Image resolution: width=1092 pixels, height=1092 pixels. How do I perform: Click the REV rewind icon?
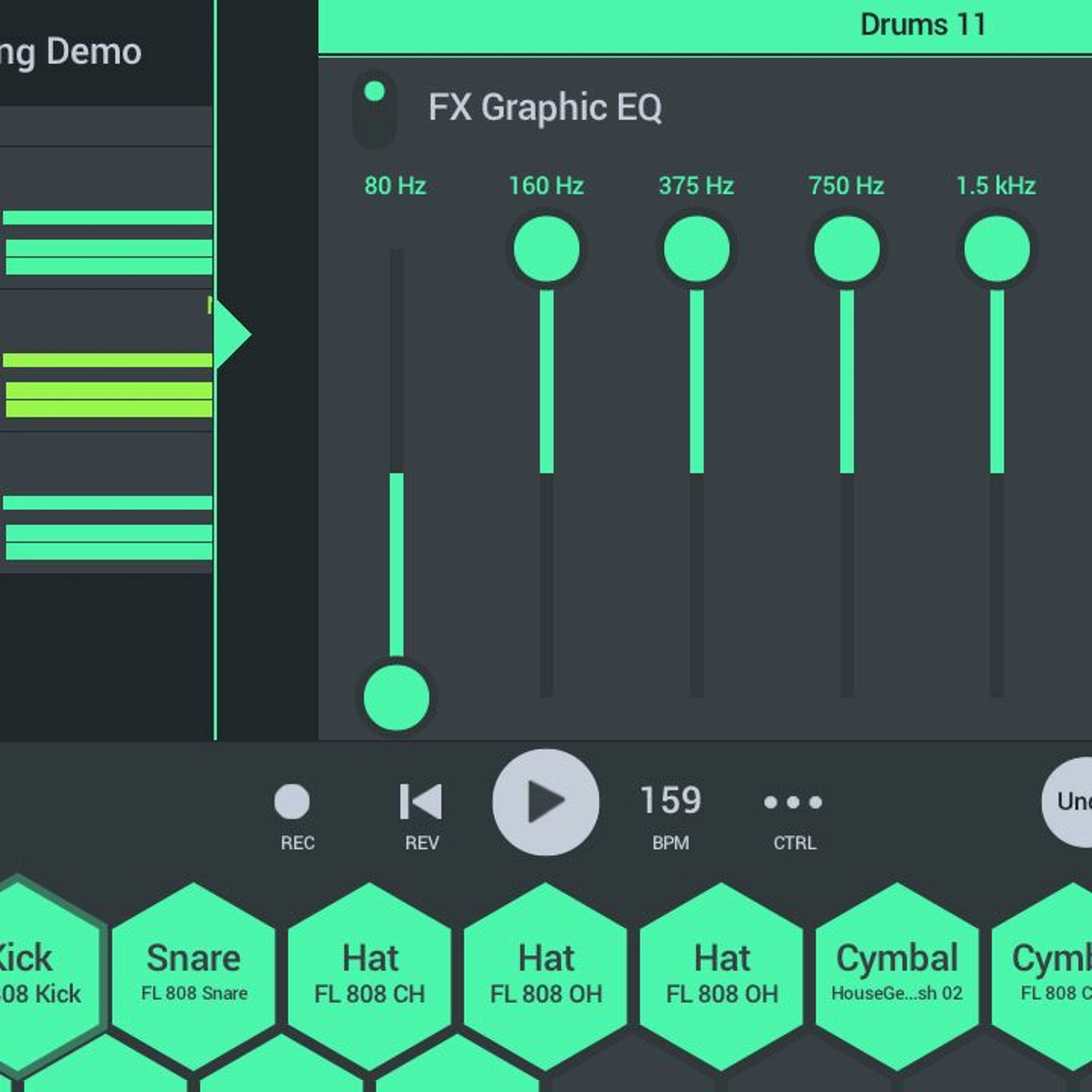(421, 802)
